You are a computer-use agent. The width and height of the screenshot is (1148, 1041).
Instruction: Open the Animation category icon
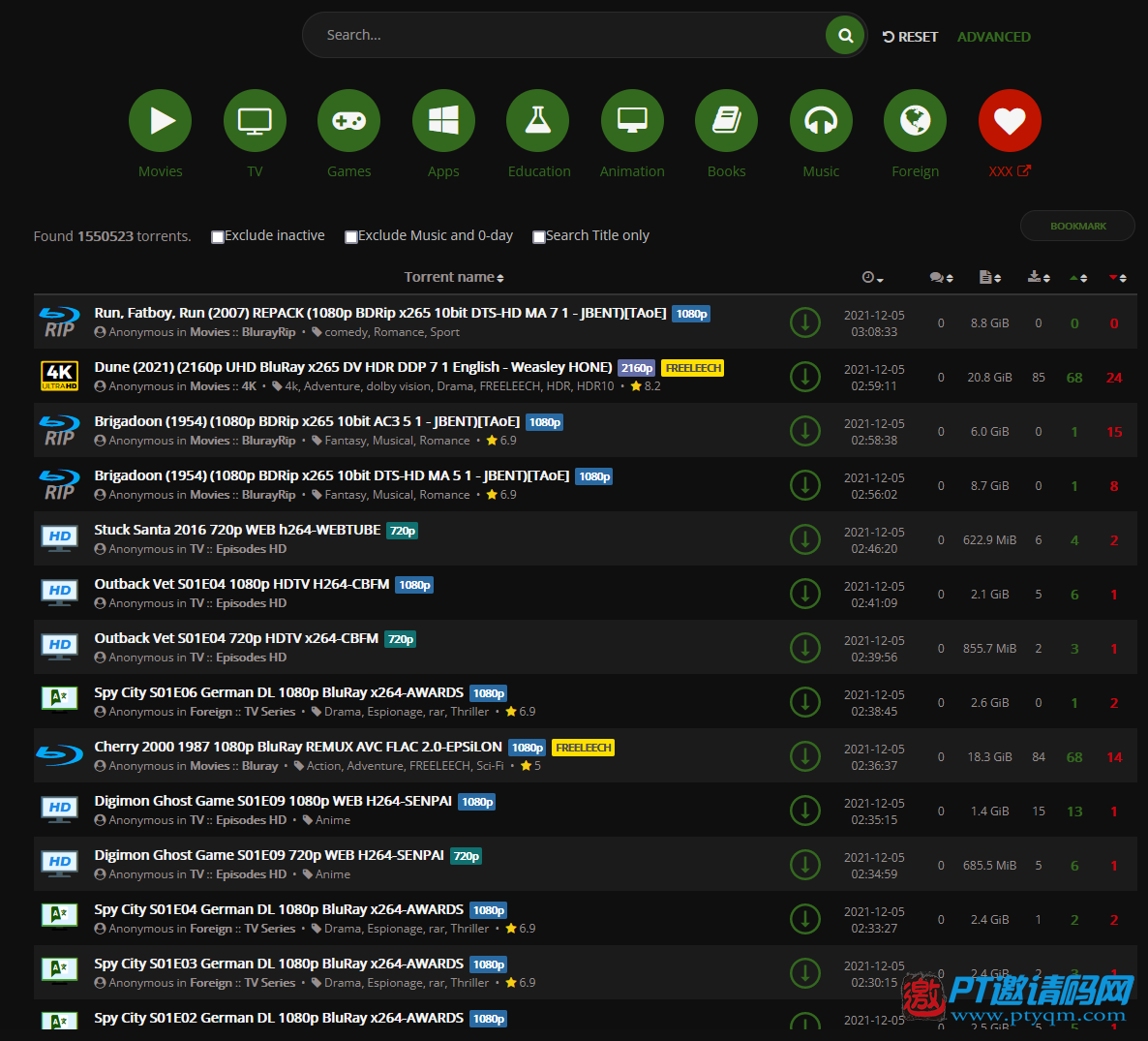(633, 121)
